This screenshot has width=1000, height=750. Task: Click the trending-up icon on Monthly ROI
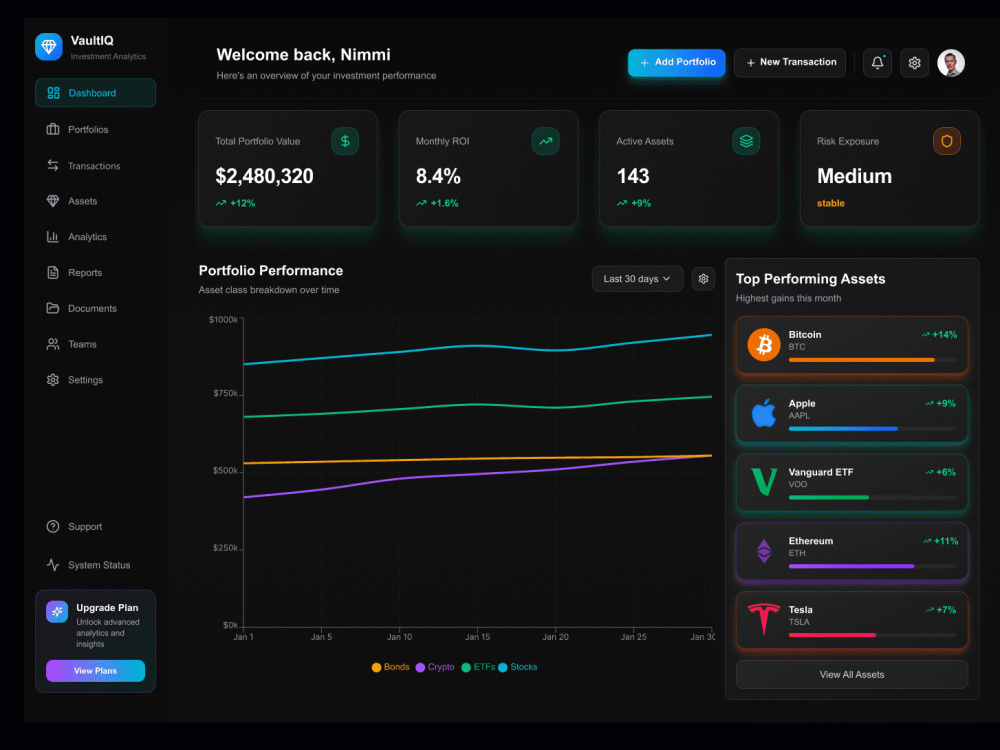pyautogui.click(x=545, y=141)
